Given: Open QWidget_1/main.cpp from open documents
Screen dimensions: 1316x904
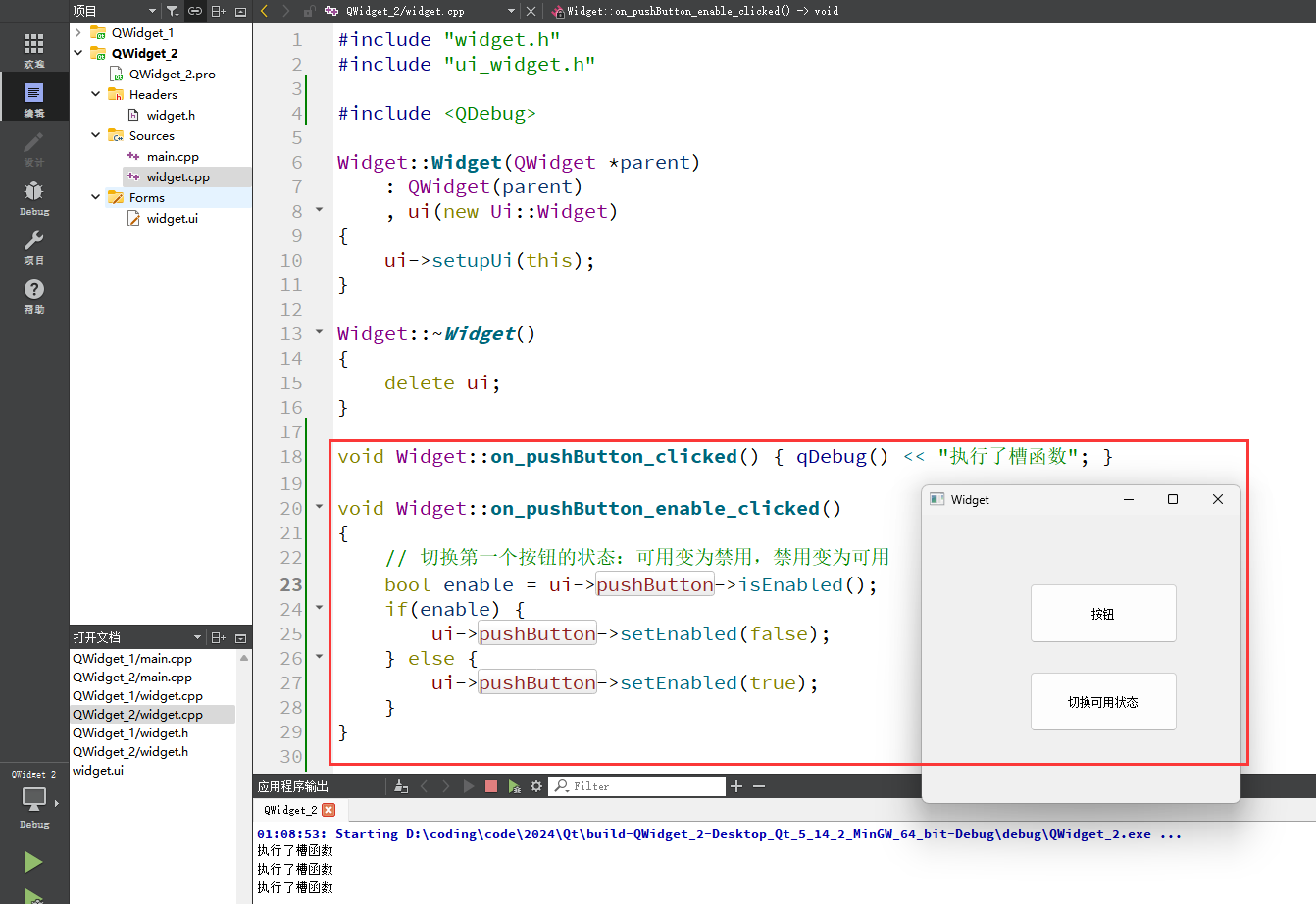Looking at the screenshot, I should click(132, 659).
